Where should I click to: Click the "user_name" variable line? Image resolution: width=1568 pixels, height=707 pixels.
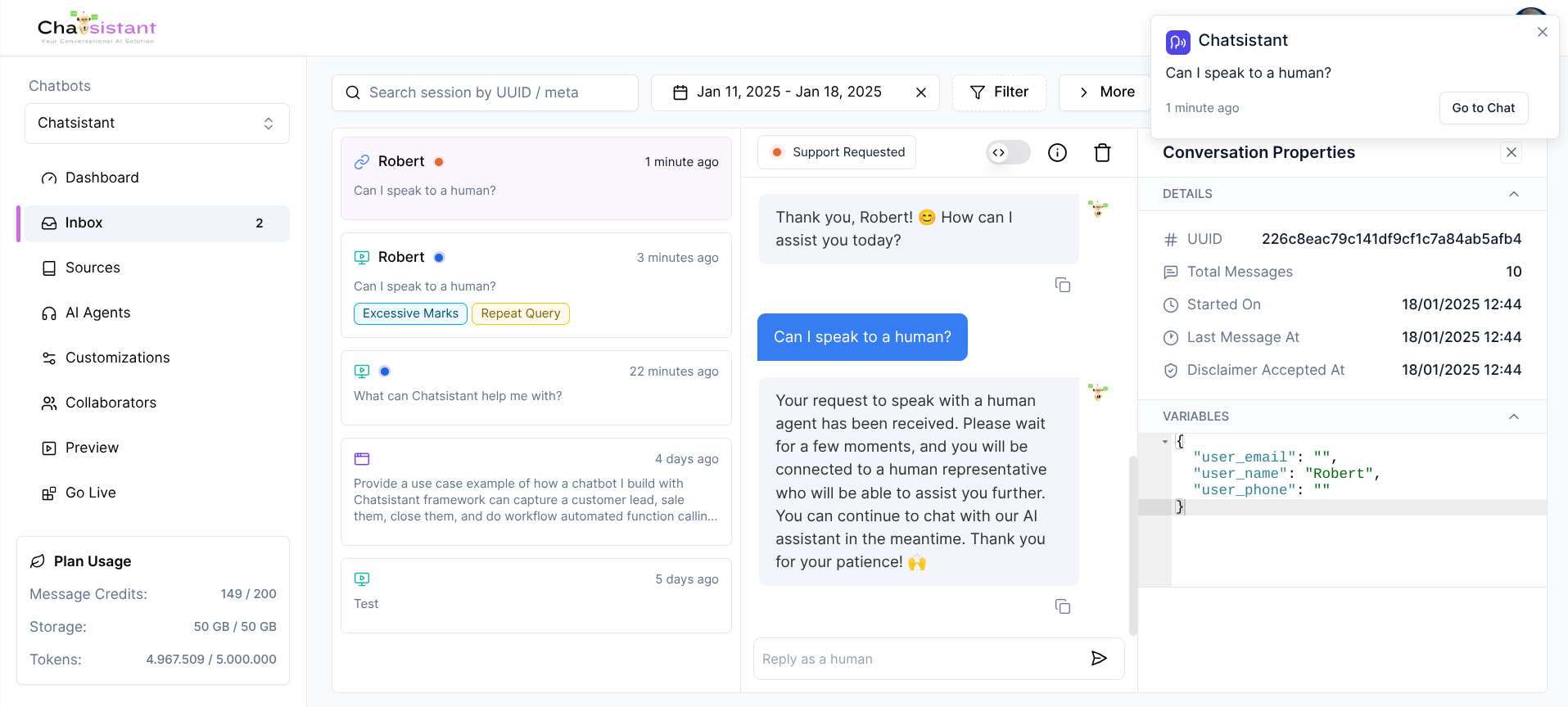(1286, 474)
